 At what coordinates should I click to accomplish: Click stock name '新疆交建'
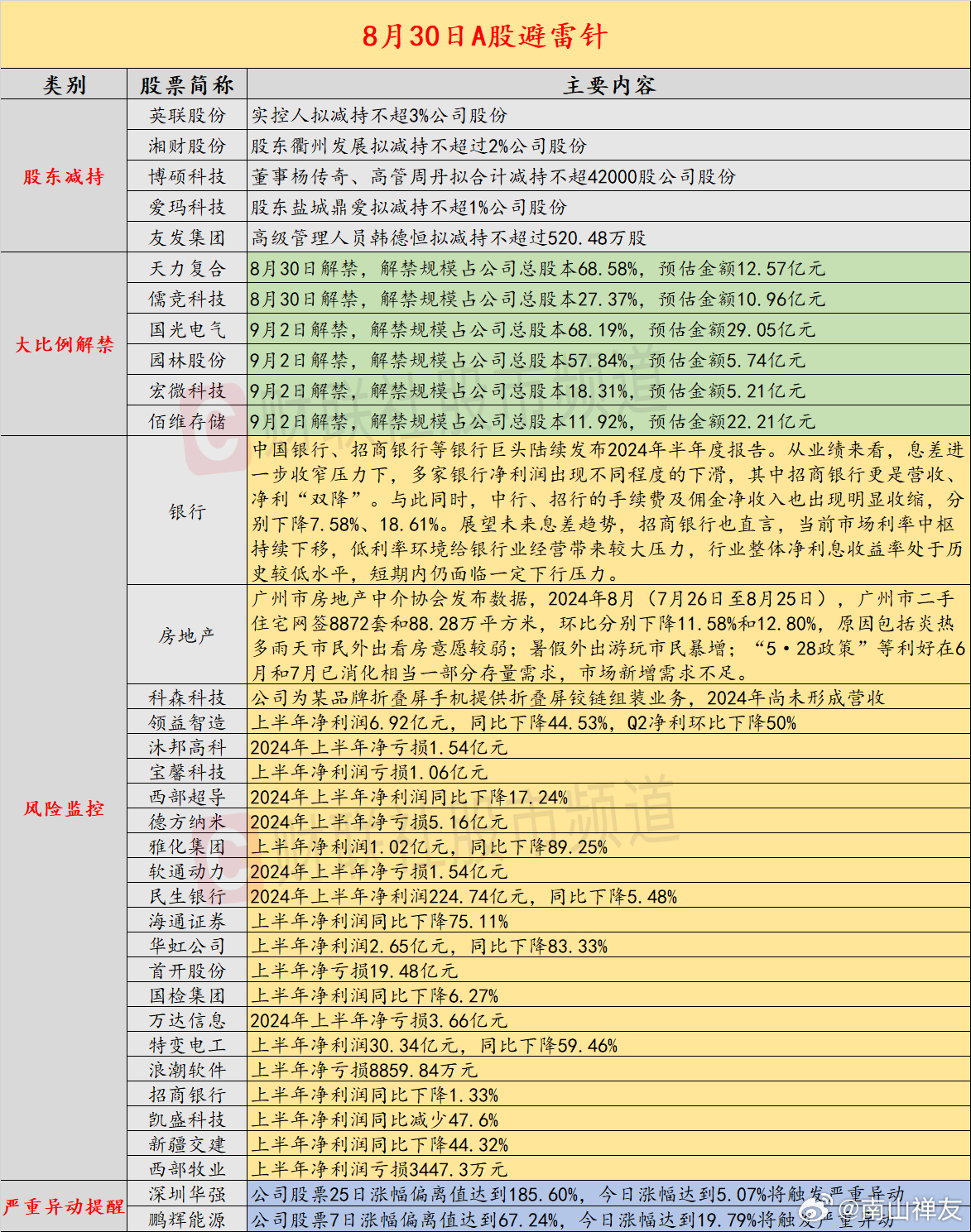click(x=187, y=1144)
